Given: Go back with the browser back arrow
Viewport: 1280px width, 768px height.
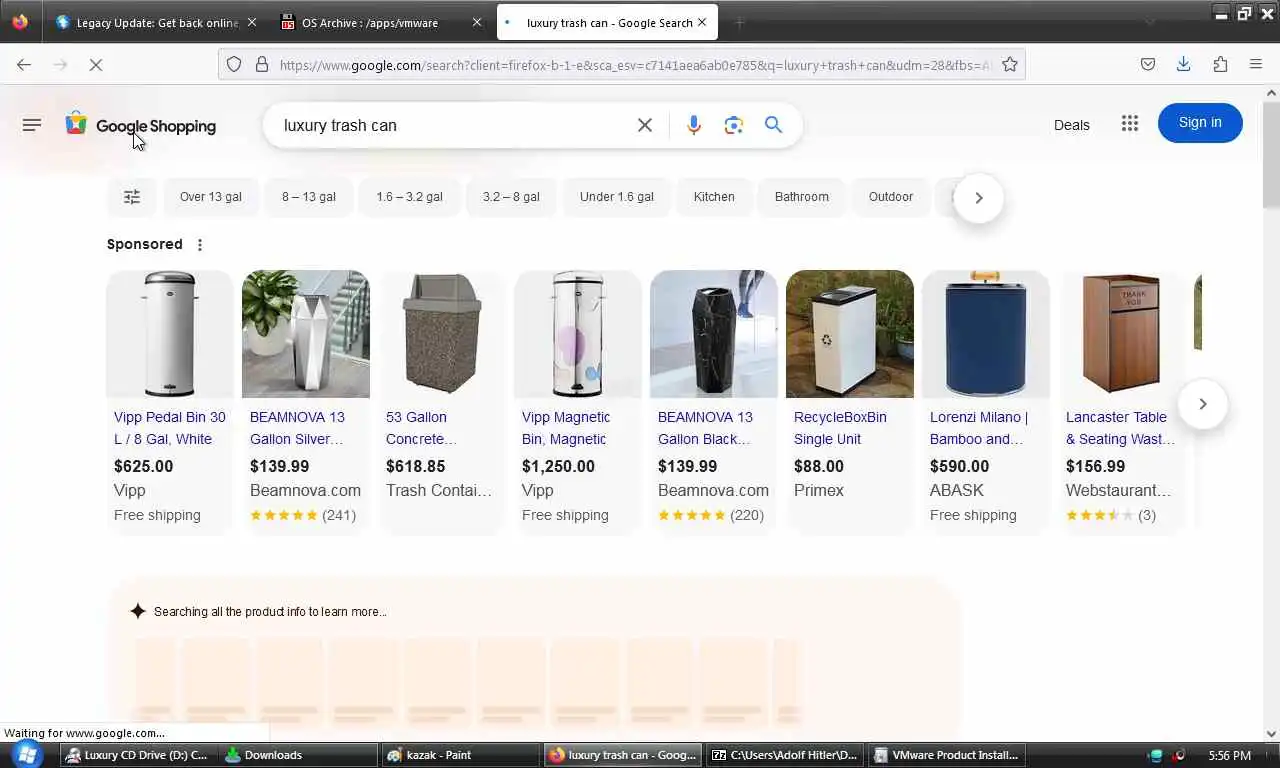Looking at the screenshot, I should (24, 65).
